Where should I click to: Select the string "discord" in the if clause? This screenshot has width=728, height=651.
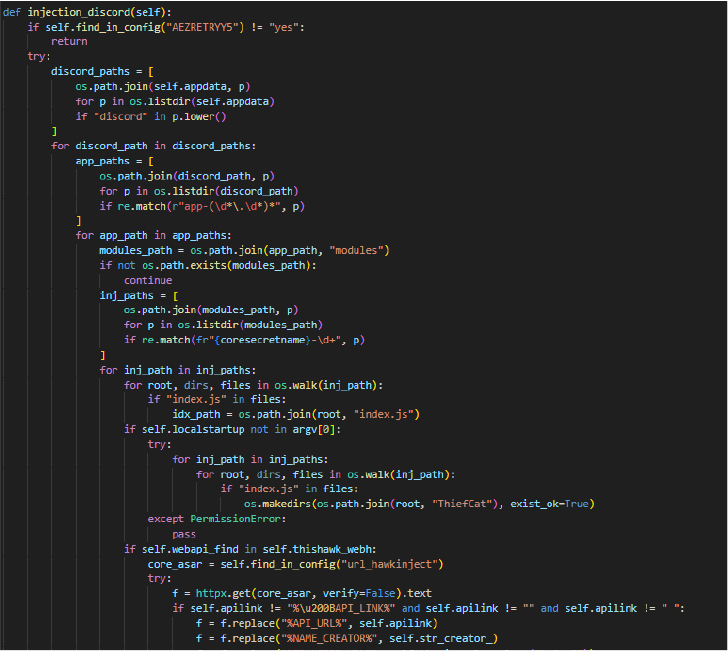[x=121, y=117]
